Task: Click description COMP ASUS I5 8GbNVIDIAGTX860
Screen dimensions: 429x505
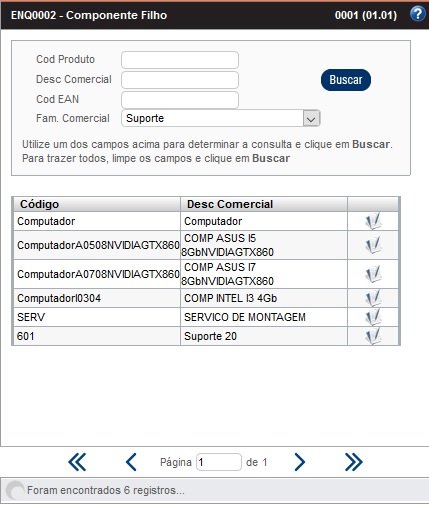Action: point(264,245)
